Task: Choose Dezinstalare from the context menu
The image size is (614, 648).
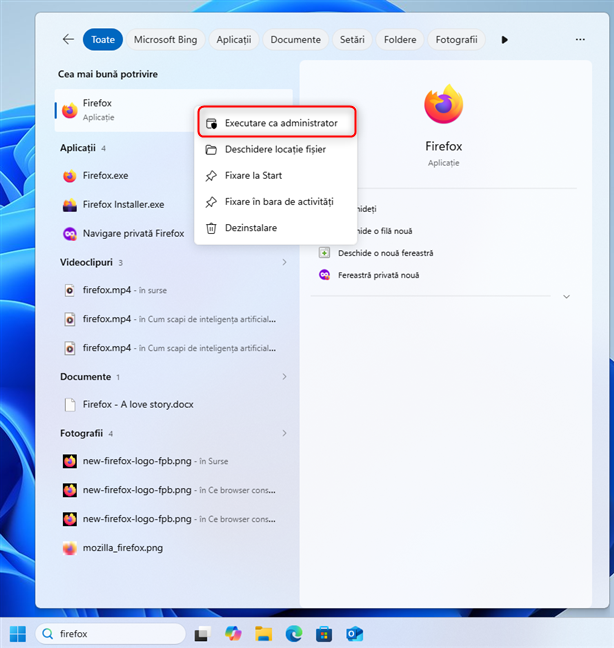Action: [277, 228]
